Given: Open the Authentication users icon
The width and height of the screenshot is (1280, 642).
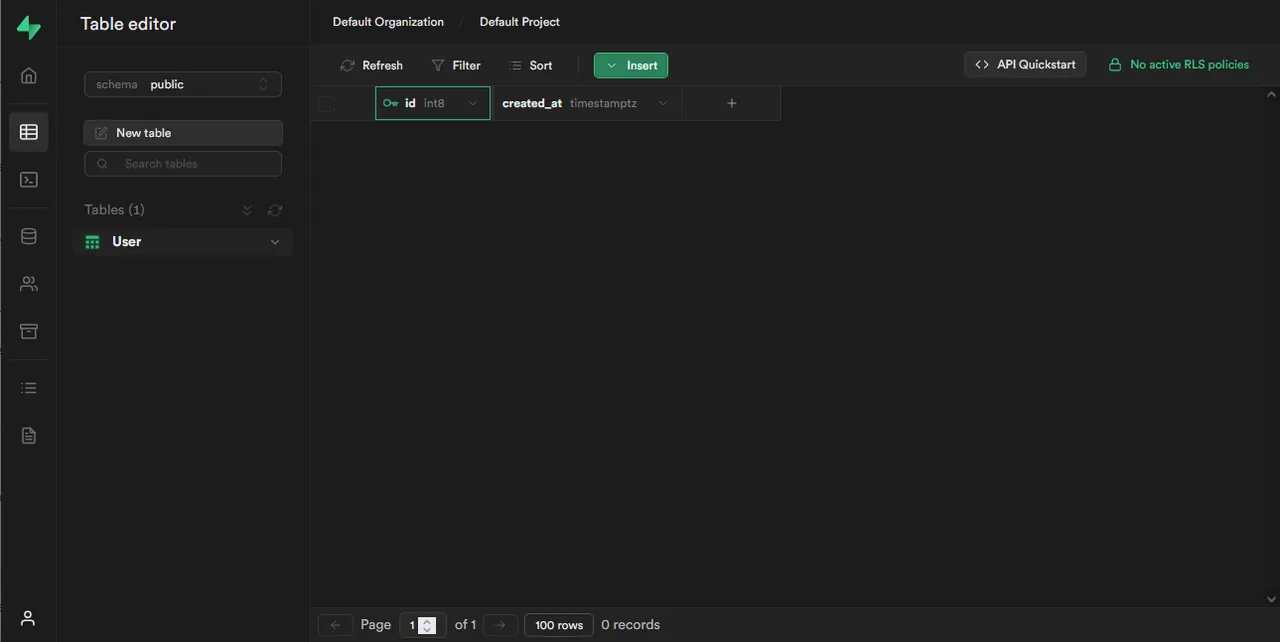Looking at the screenshot, I should 29,284.
